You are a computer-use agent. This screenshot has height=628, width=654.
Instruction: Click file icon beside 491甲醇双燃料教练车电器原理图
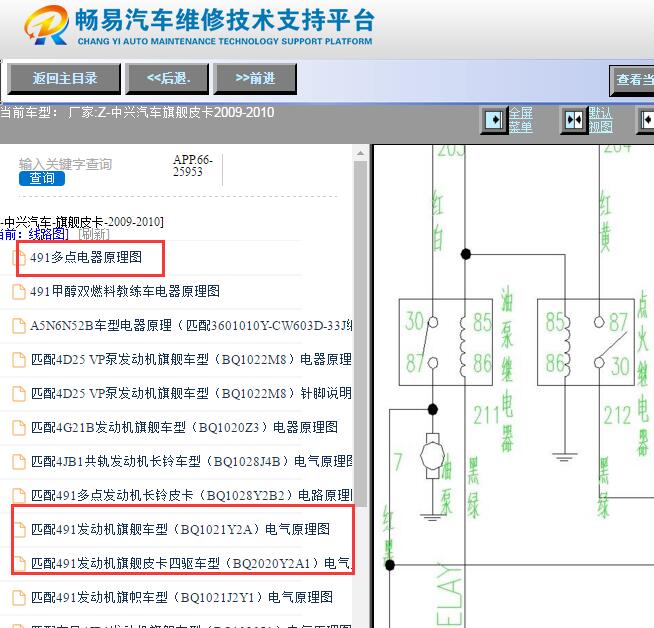point(19,292)
